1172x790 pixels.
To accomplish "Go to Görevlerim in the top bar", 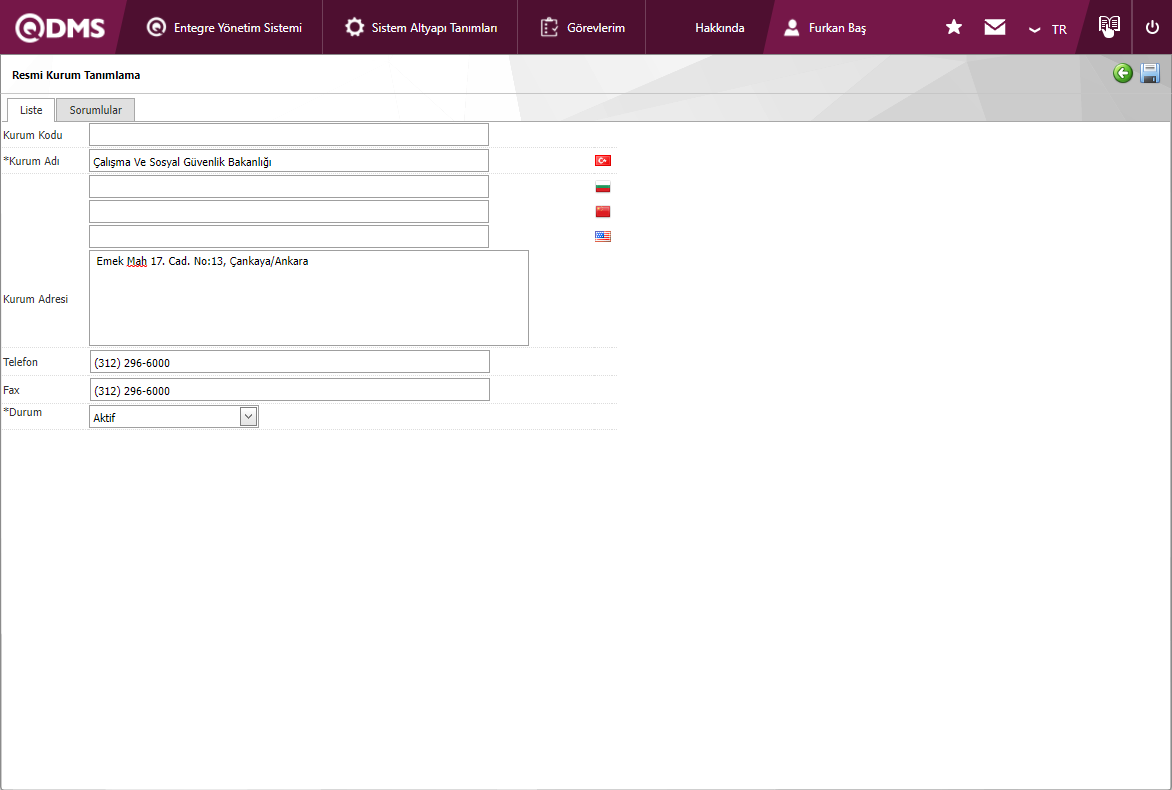I will 582,28.
